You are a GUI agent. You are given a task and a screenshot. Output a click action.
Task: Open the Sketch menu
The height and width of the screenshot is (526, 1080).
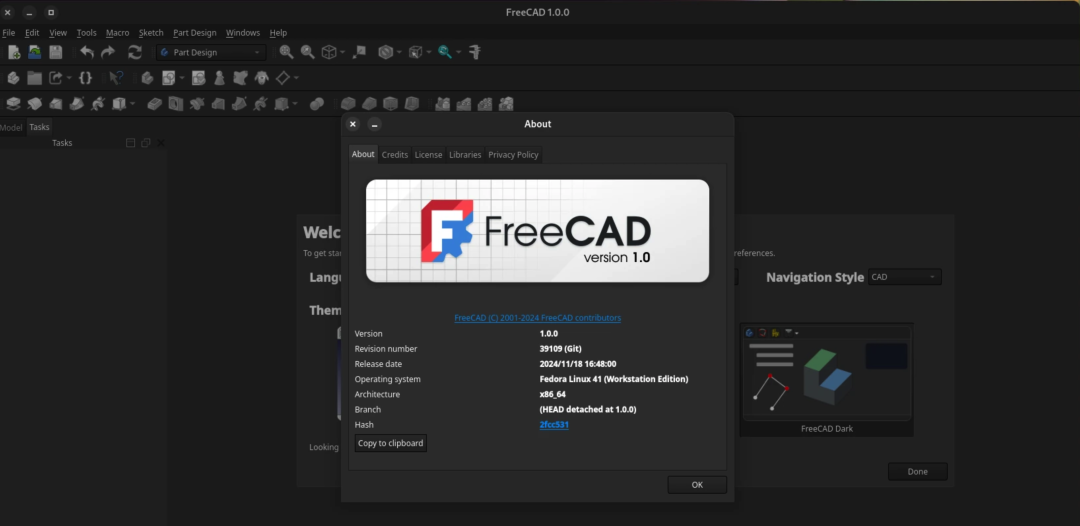pos(151,32)
